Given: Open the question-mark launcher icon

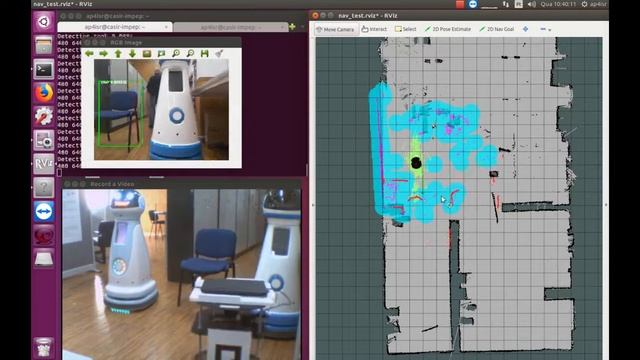Looking at the screenshot, I should (x=44, y=187).
